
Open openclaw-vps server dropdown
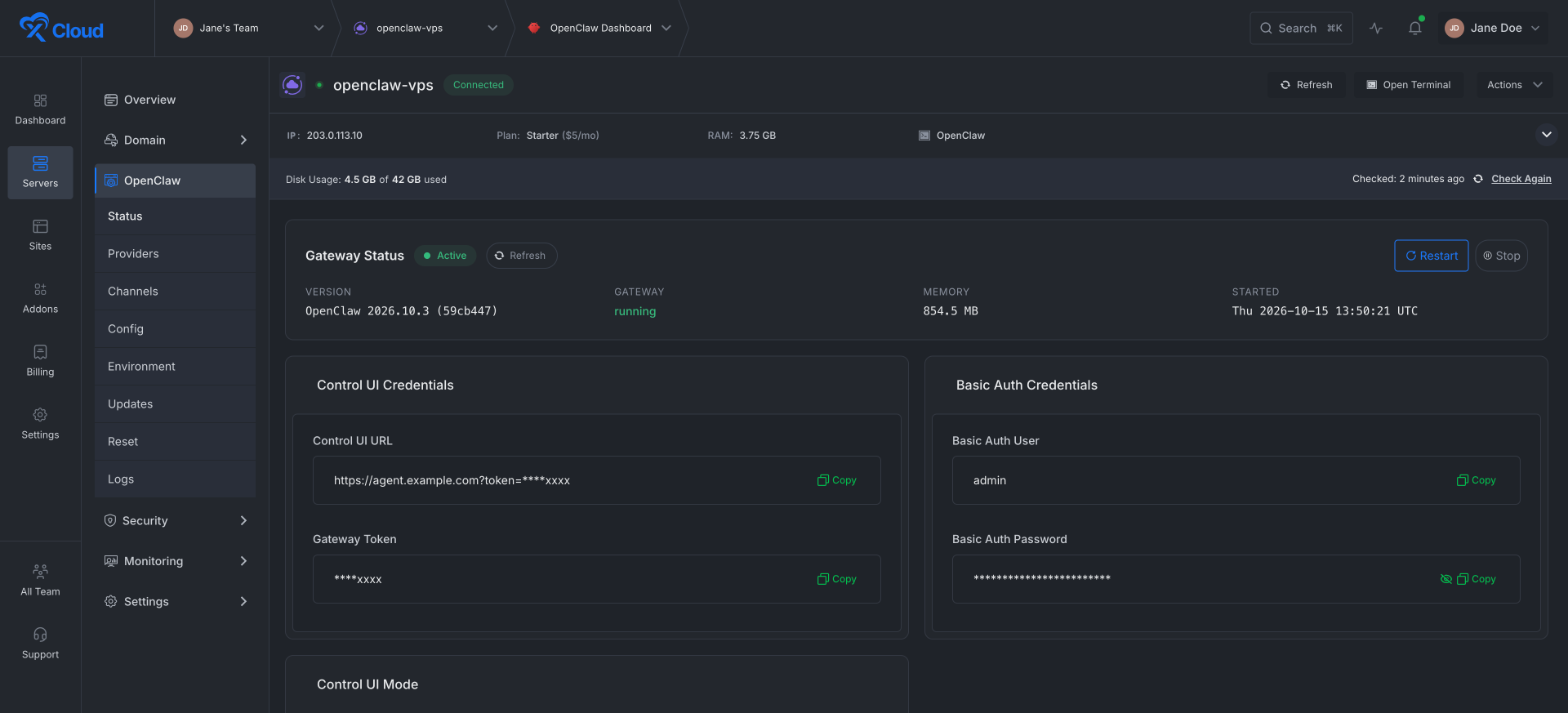click(x=425, y=28)
